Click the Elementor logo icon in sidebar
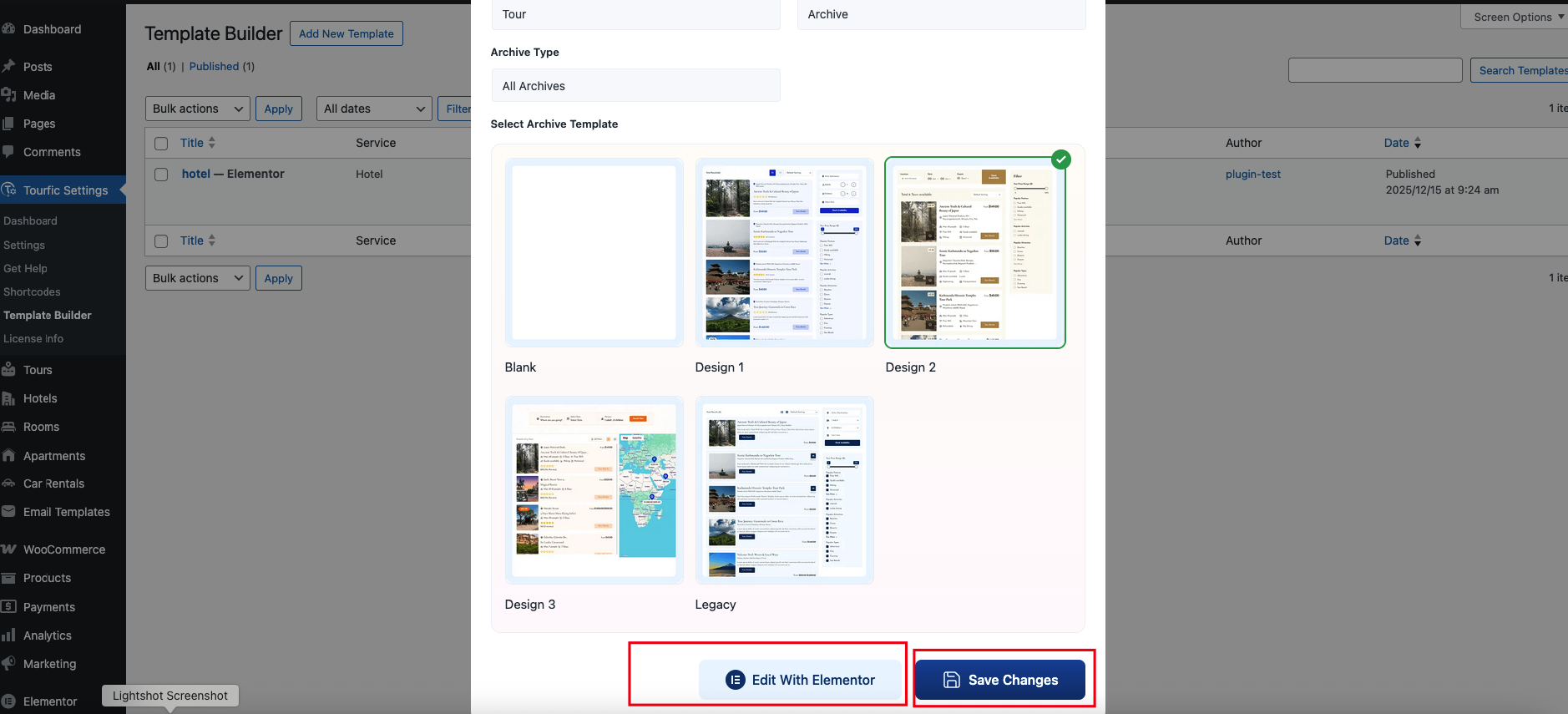This screenshot has width=1568, height=714. coord(9,701)
